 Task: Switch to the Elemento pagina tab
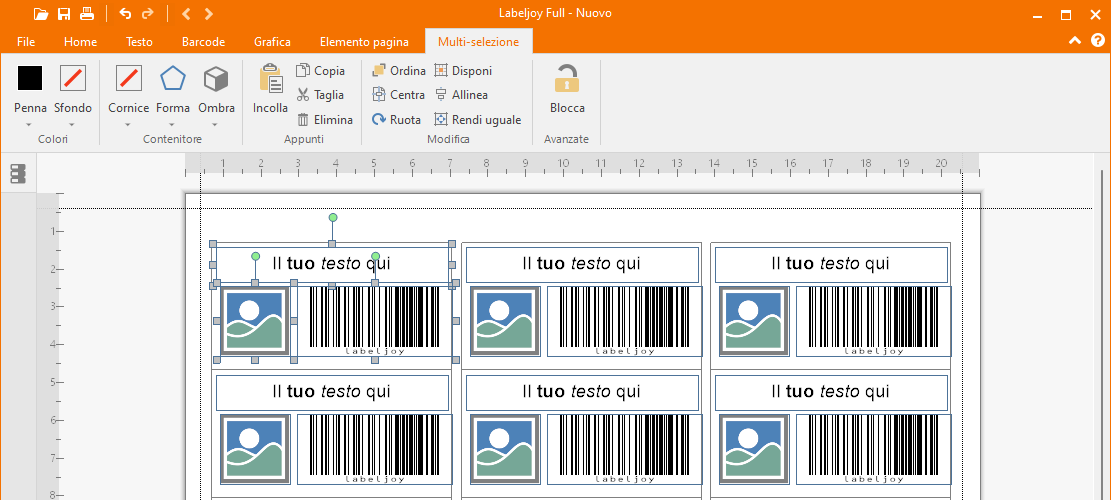[x=364, y=42]
